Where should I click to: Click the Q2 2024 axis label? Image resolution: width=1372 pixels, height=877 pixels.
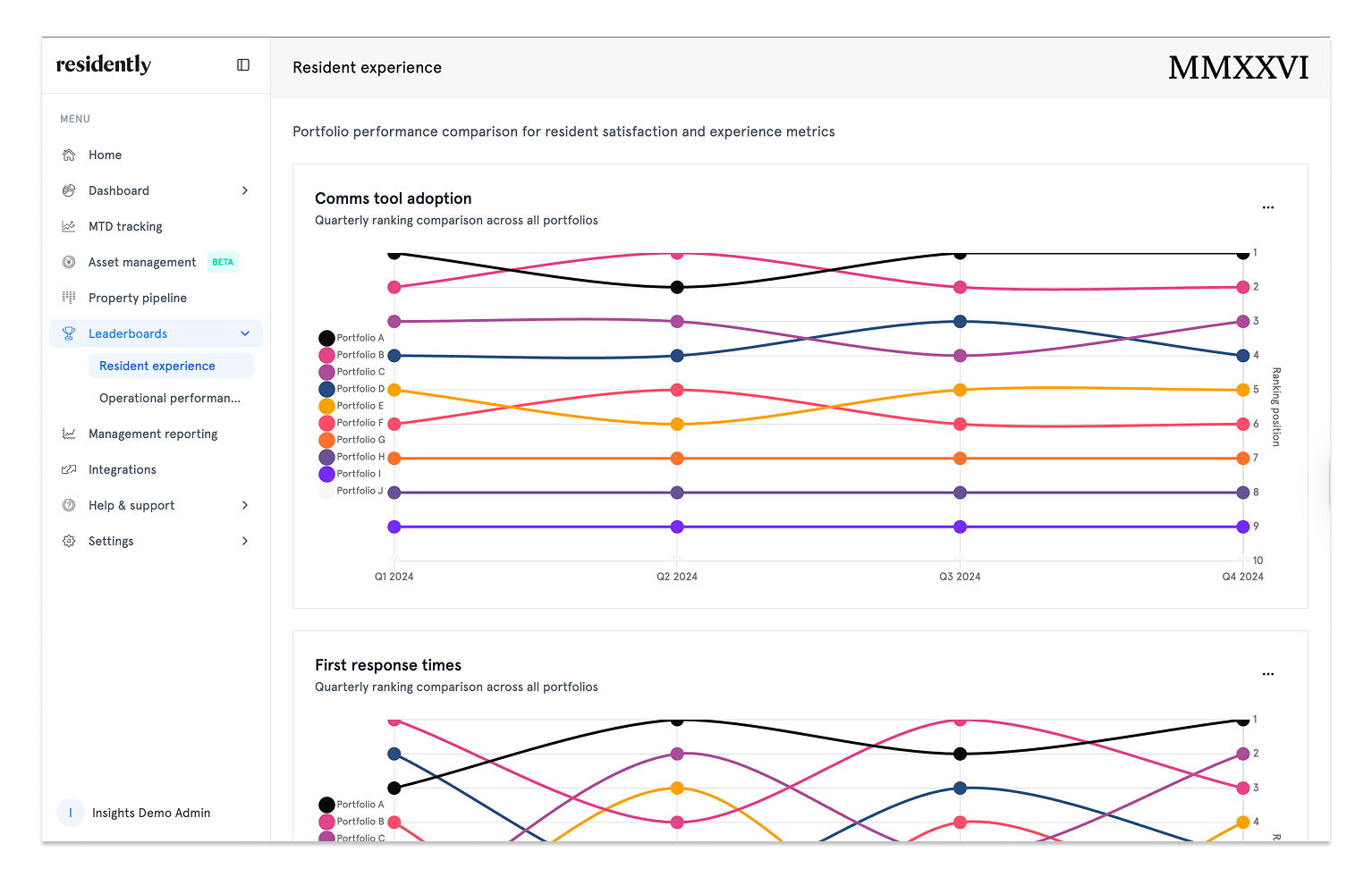tap(677, 577)
